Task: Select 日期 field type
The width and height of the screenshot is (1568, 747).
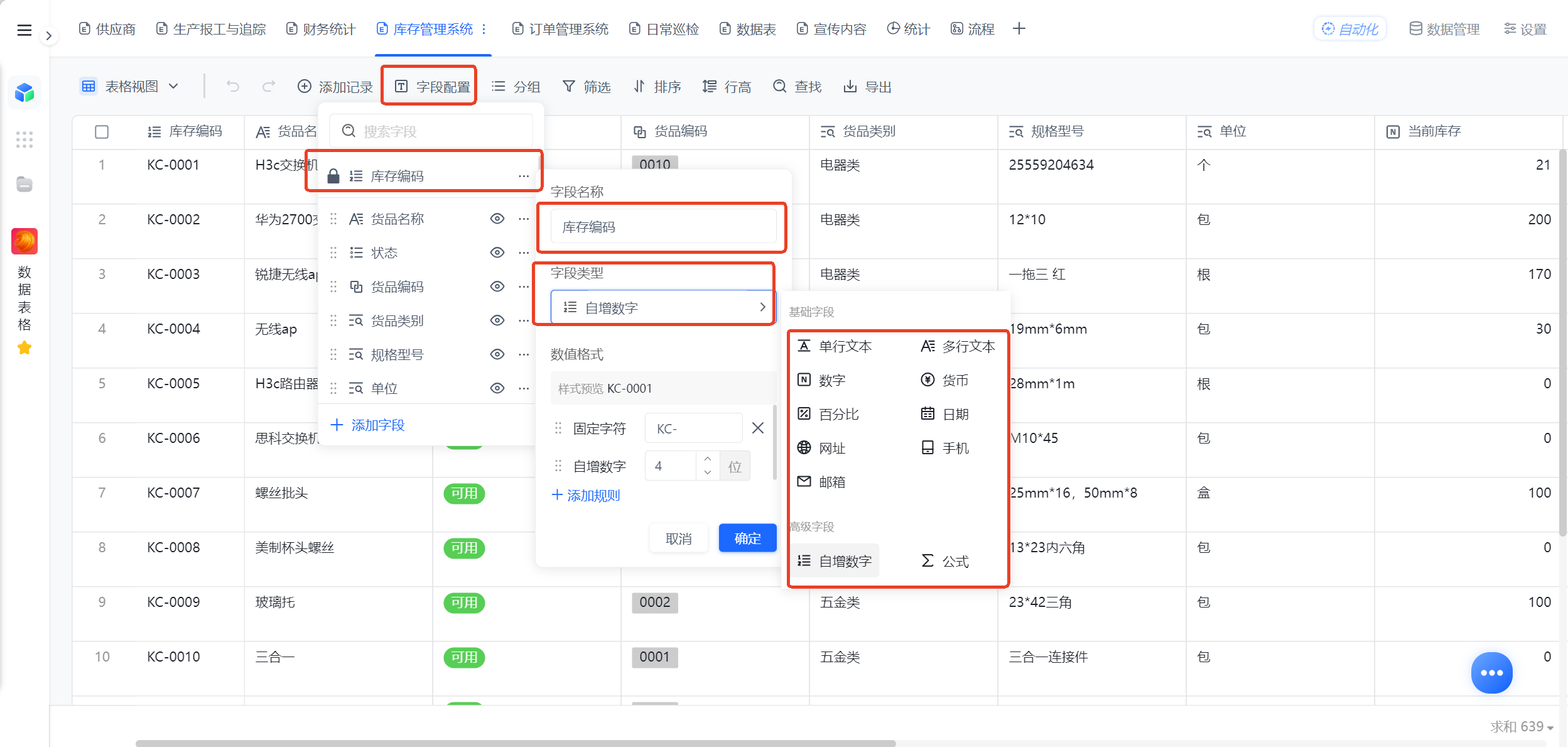Action: (945, 414)
